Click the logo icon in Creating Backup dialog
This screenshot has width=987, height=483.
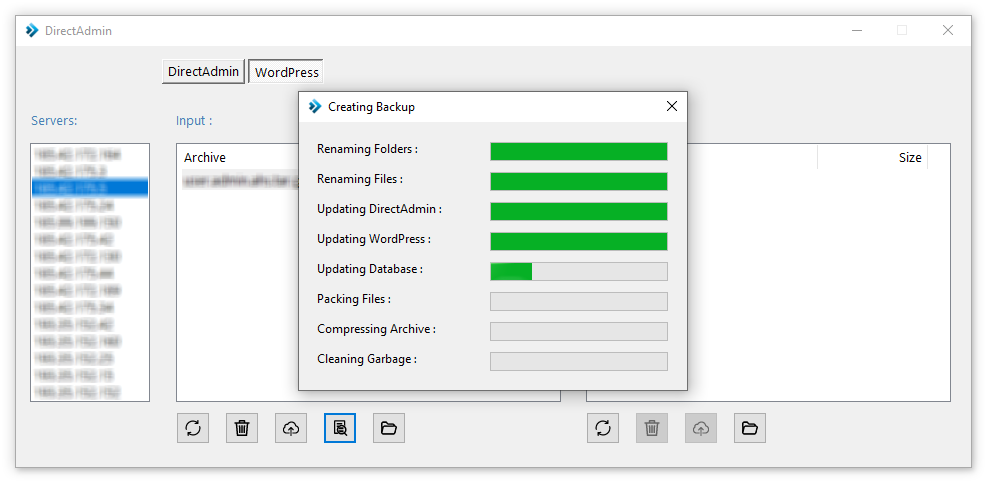point(315,106)
